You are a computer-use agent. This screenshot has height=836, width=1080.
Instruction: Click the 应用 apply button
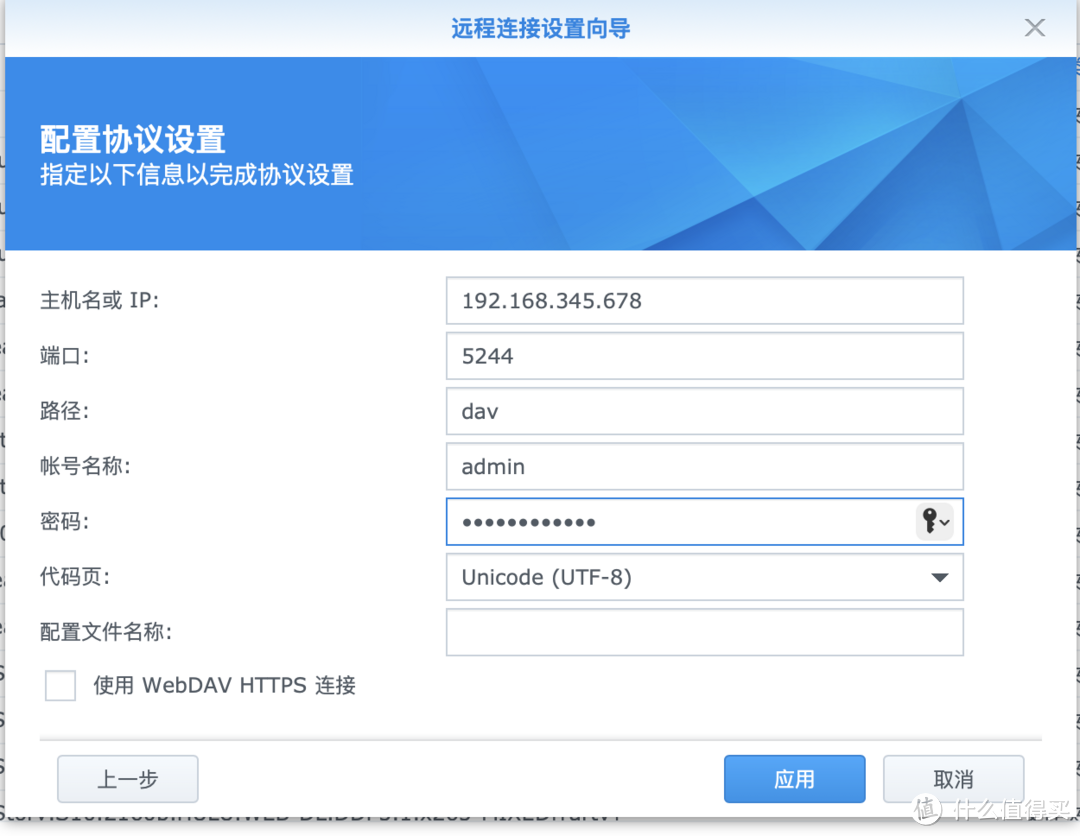pyautogui.click(x=794, y=779)
